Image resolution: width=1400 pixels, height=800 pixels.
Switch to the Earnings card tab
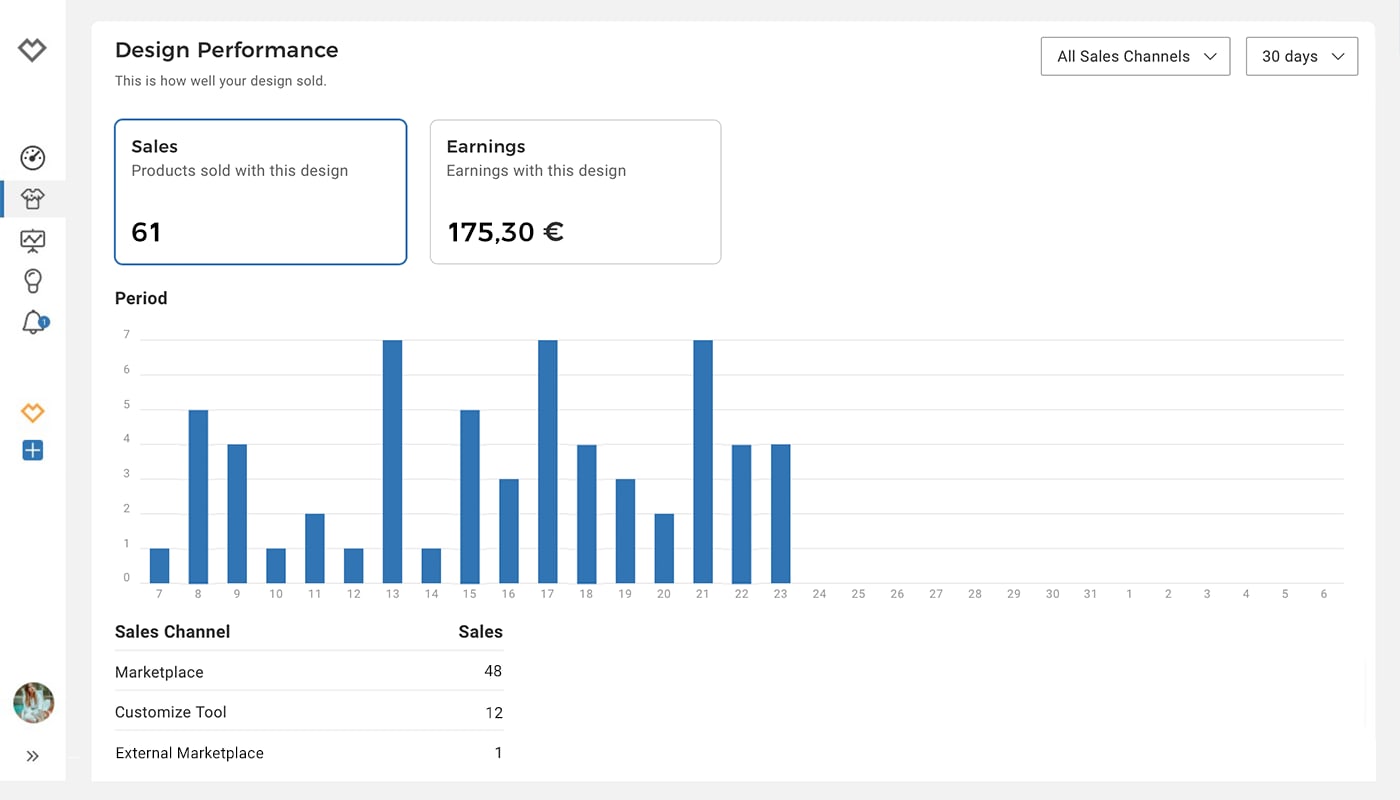575,192
